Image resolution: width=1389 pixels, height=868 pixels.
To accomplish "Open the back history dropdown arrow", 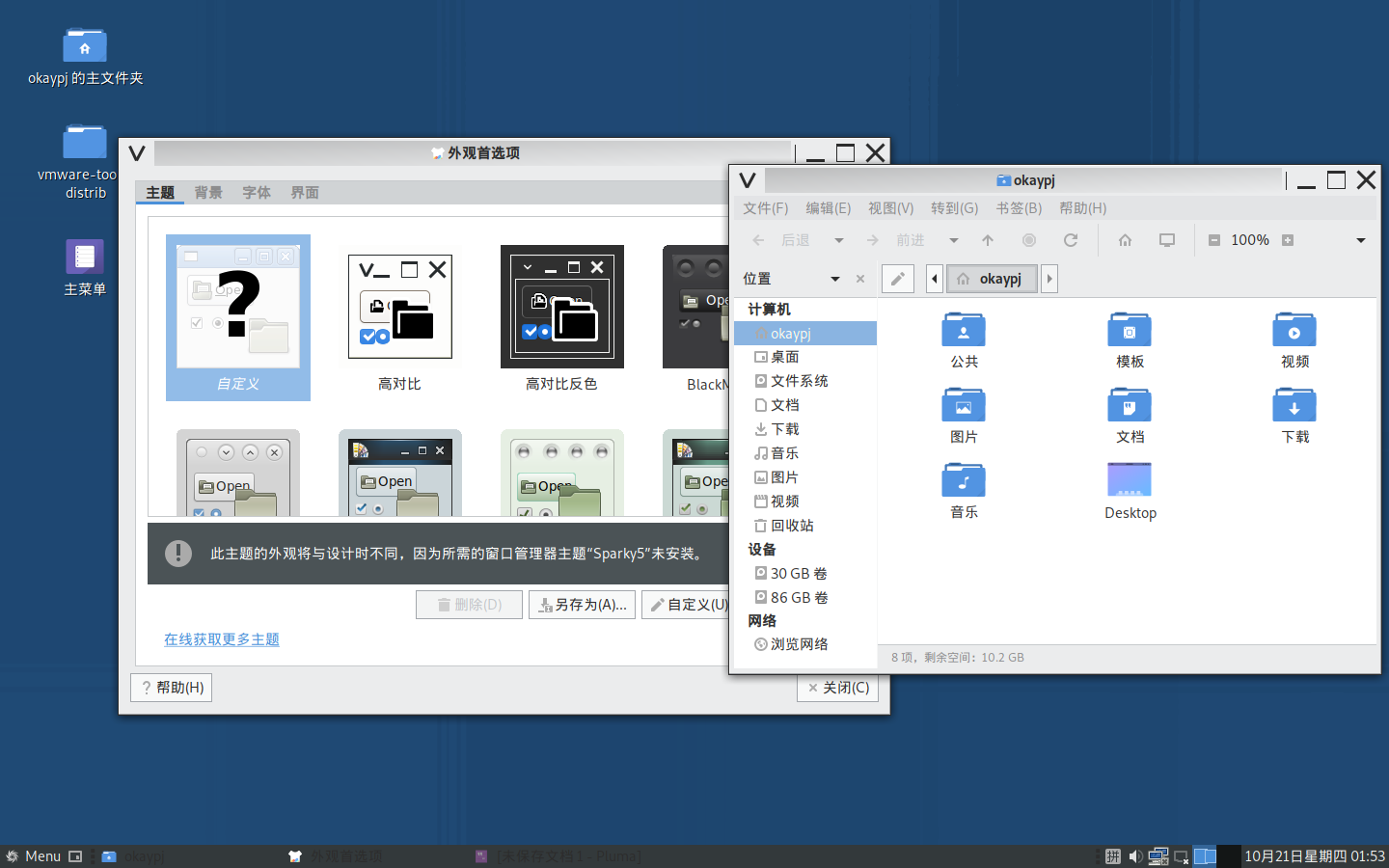I will click(x=838, y=240).
